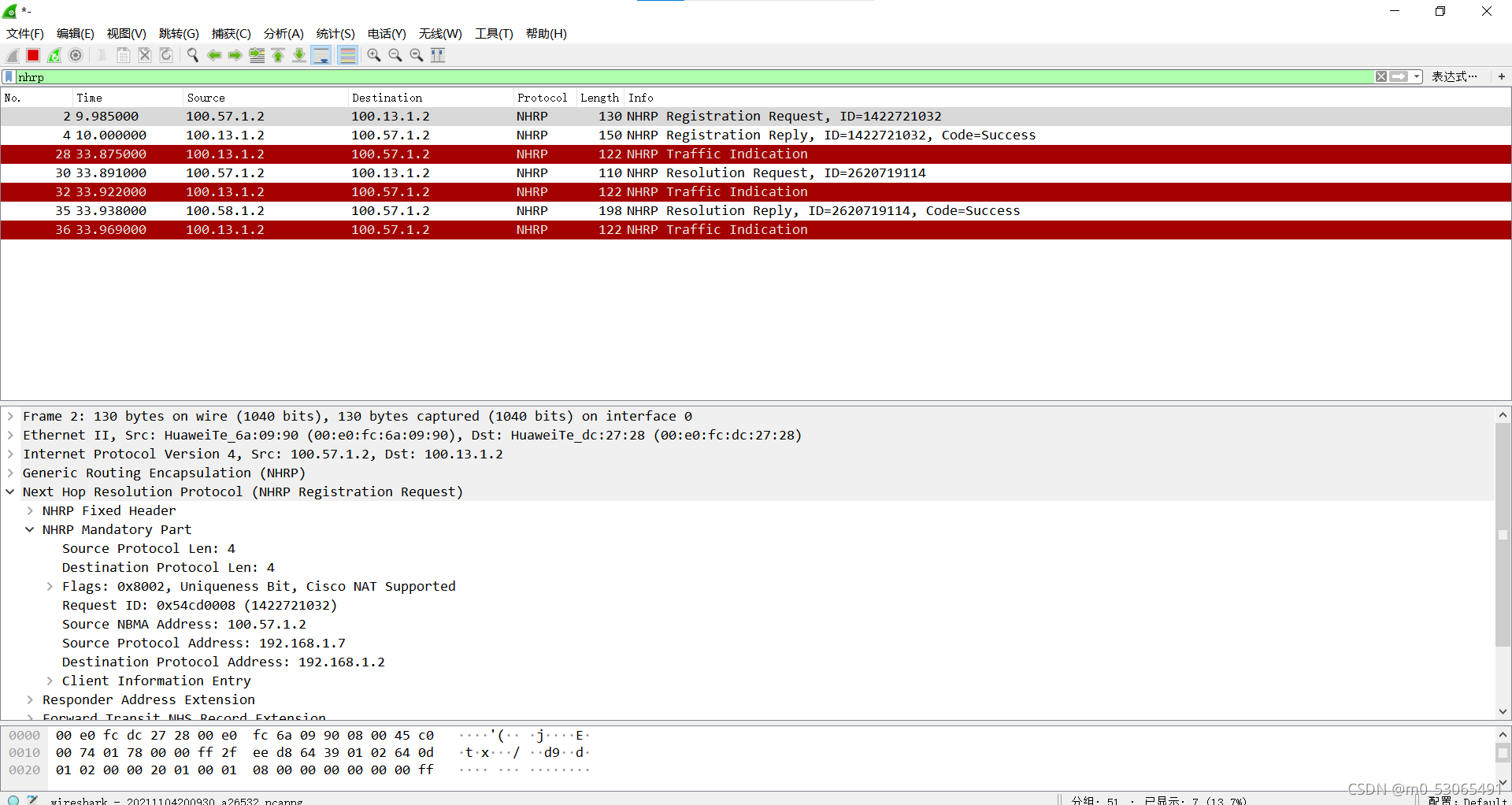1512x805 pixels.
Task: Expand the Client Information Entry
Action: coord(50,681)
